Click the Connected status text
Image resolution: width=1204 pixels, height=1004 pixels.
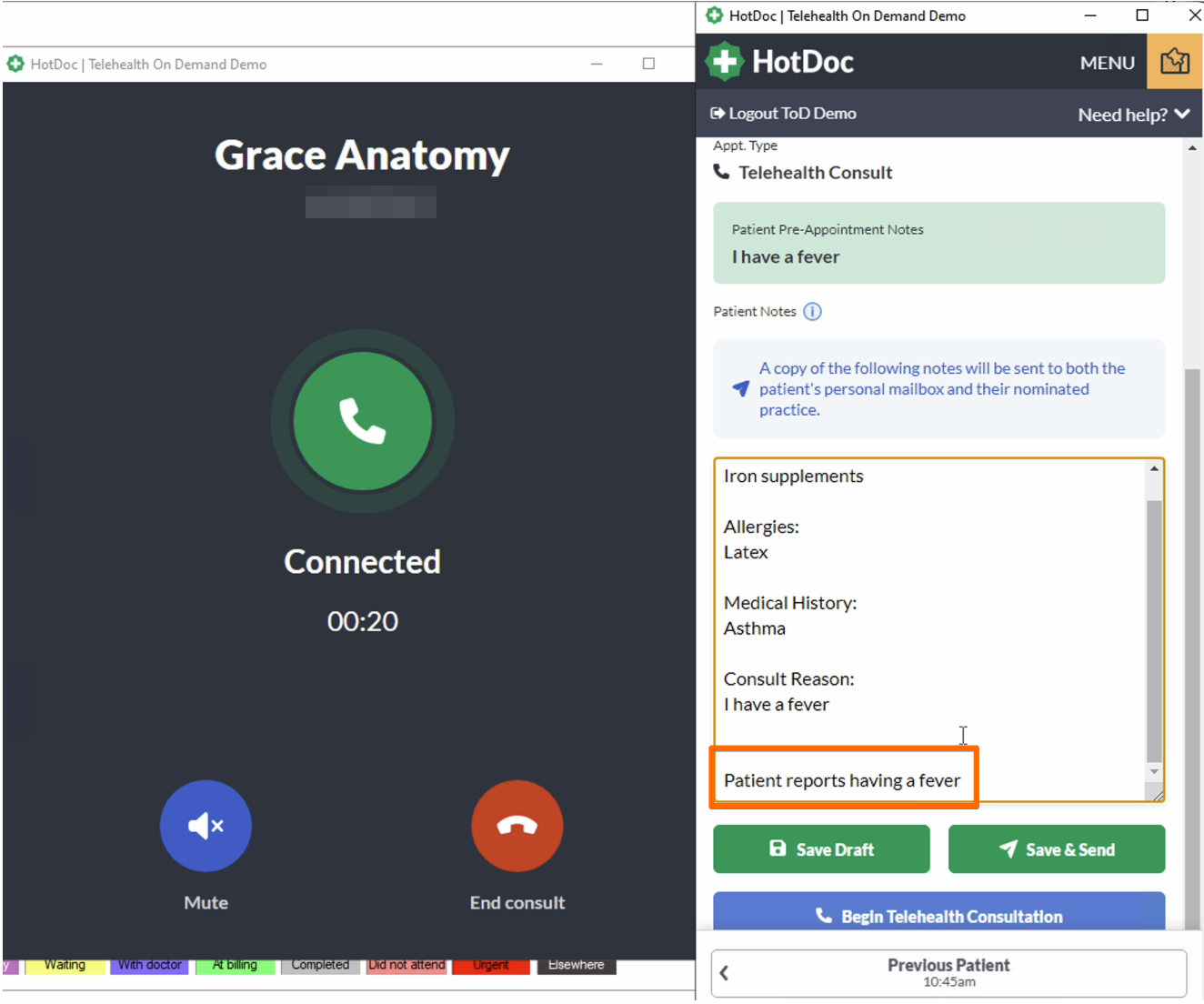click(x=363, y=562)
